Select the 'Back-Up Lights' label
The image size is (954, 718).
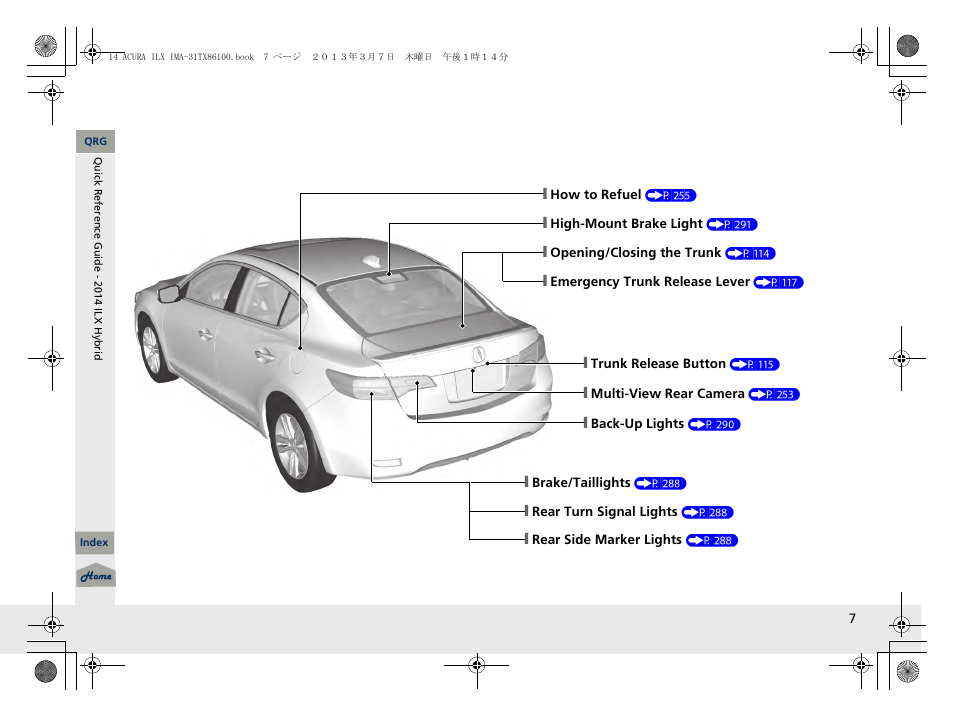tap(637, 423)
